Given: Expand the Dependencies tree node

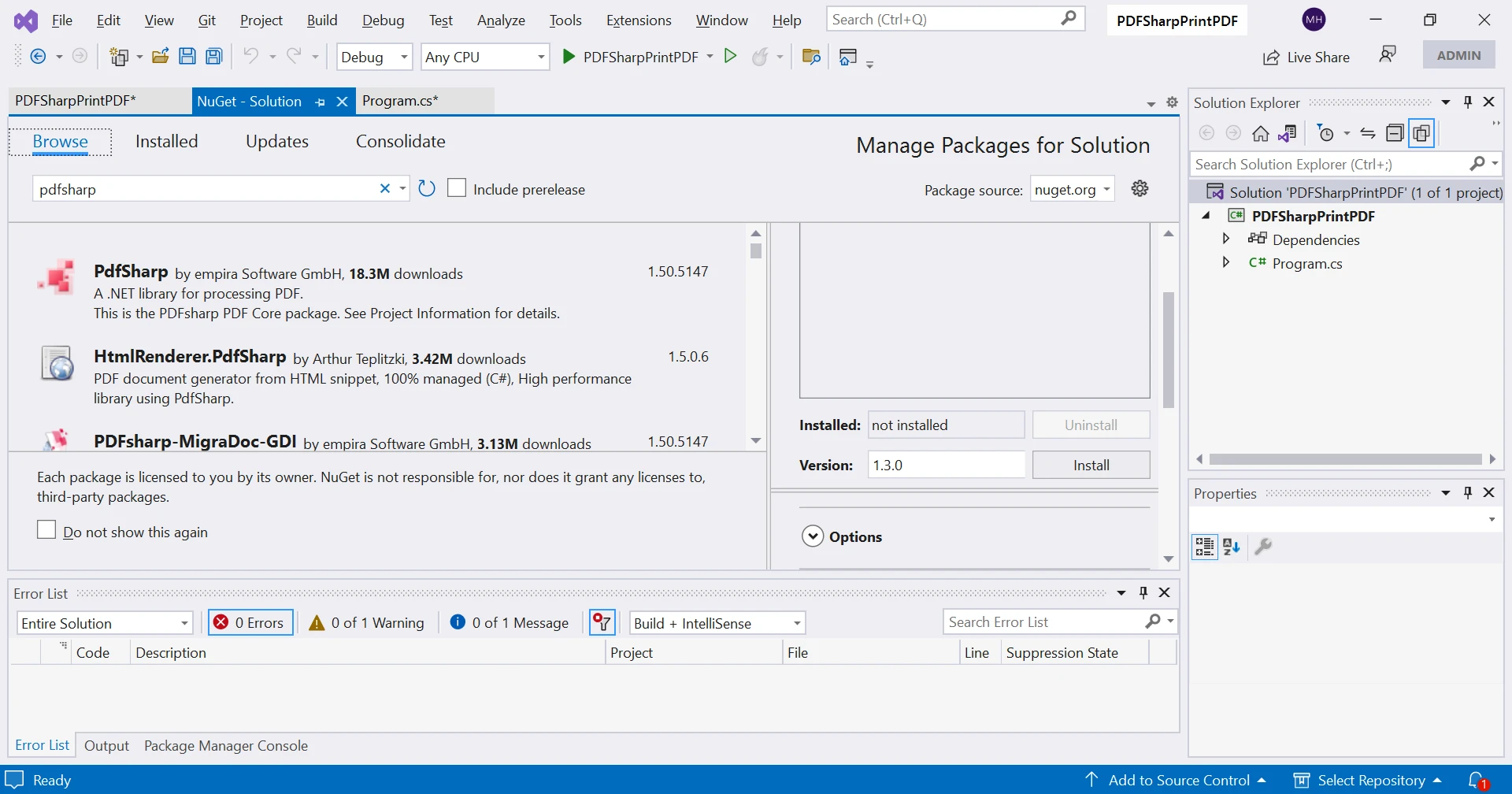Looking at the screenshot, I should click(1225, 239).
